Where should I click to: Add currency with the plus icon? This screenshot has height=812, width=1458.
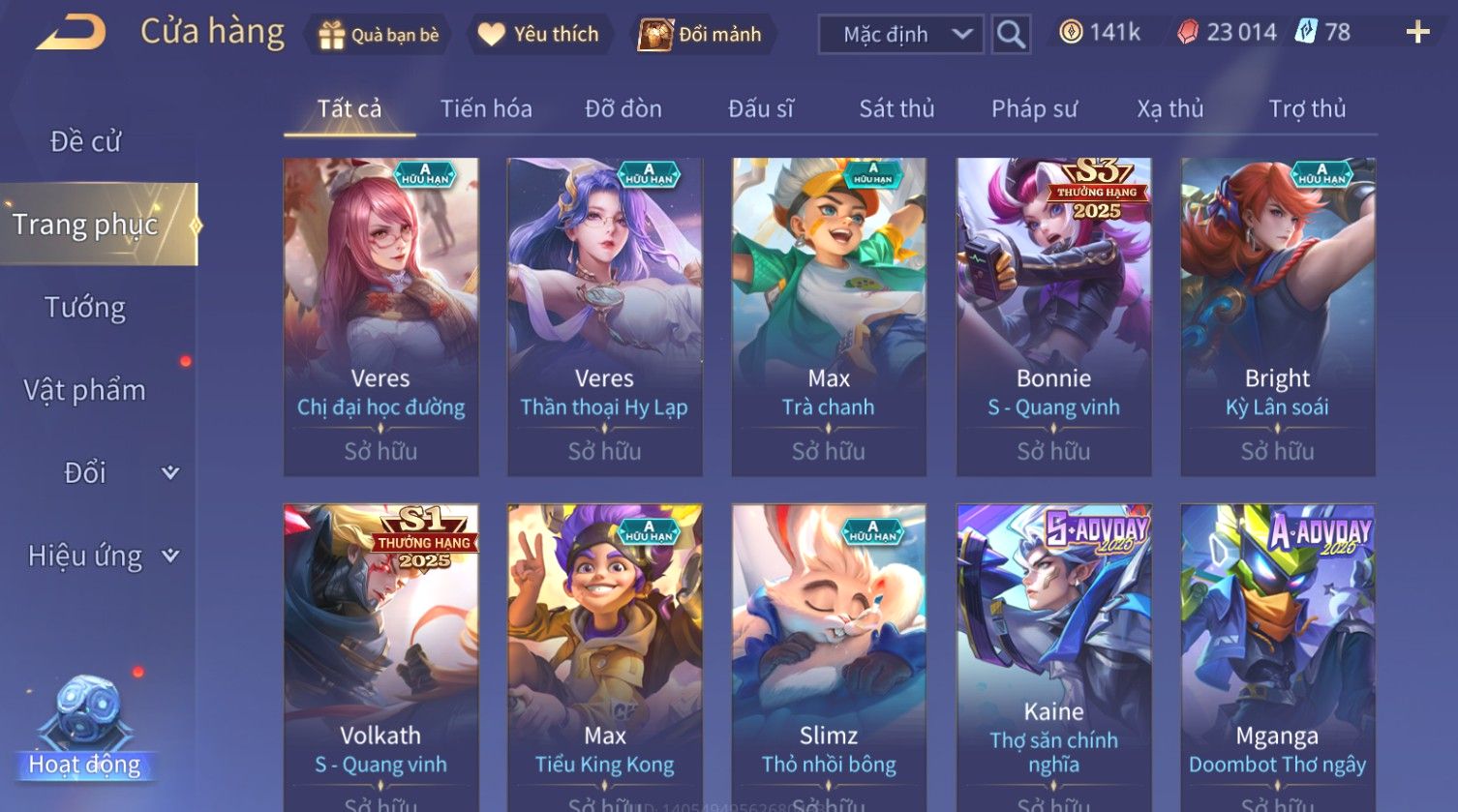pos(1417,33)
